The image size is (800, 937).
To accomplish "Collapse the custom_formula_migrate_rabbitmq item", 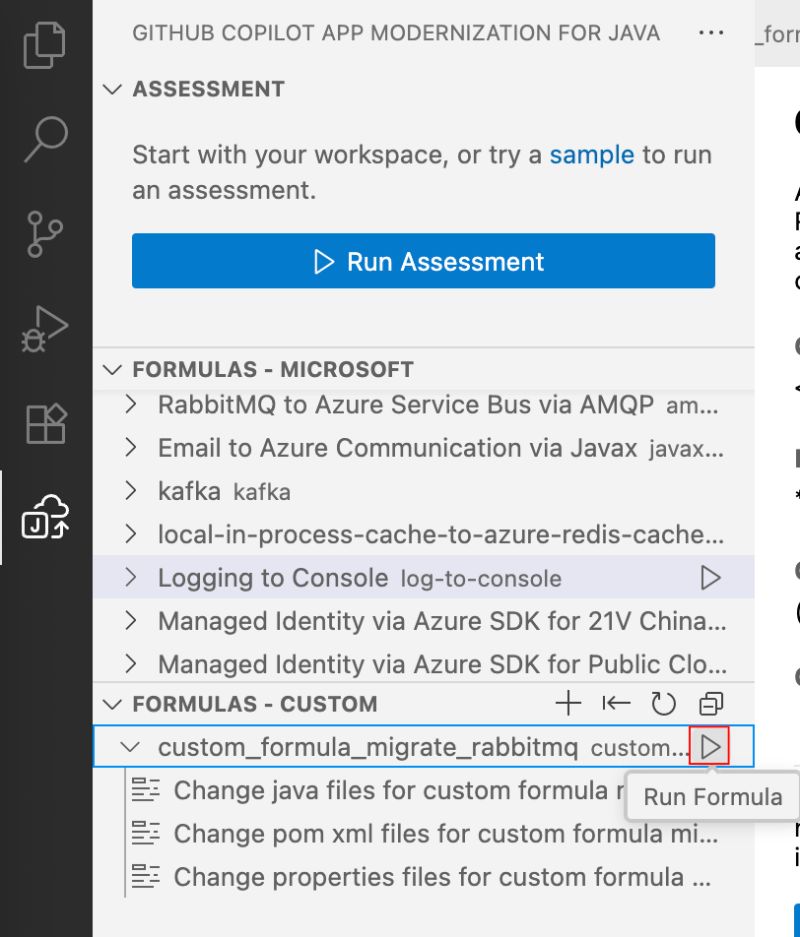I will (130, 747).
